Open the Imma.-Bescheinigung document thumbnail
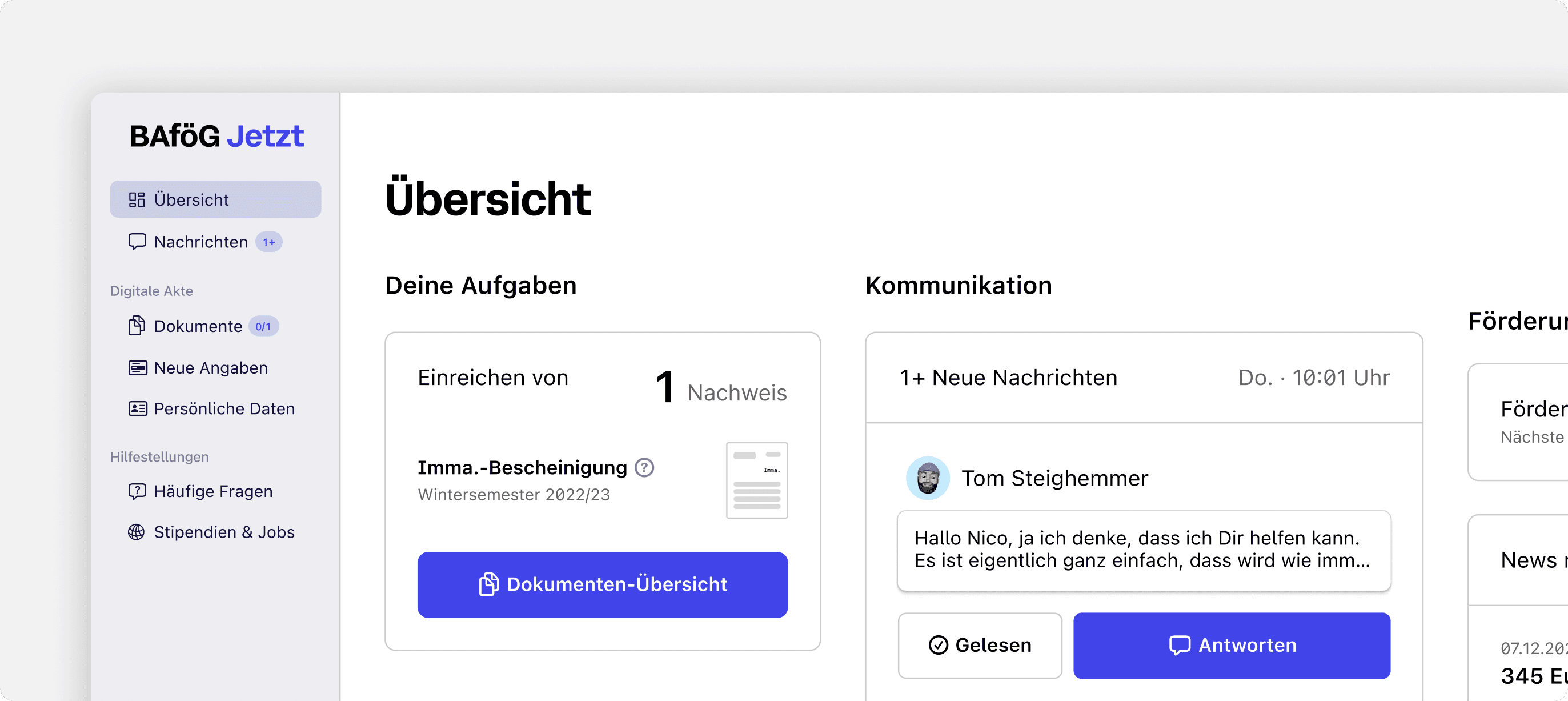The width and height of the screenshot is (1568, 701). (x=757, y=480)
